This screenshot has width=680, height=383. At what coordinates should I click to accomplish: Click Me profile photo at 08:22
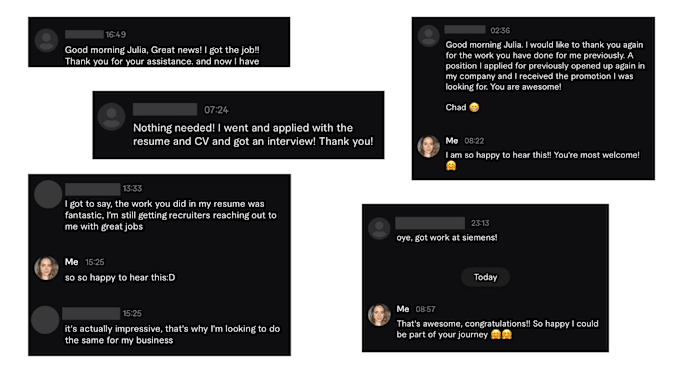point(428,146)
